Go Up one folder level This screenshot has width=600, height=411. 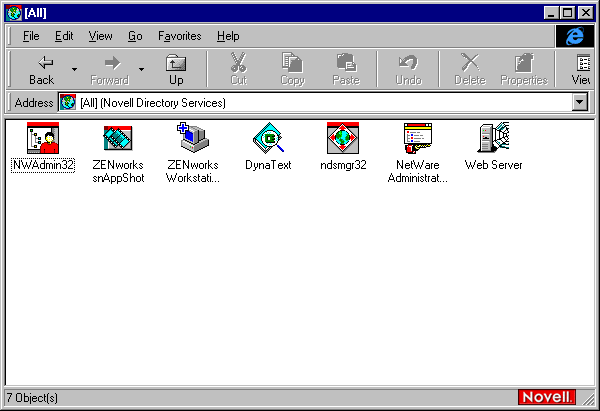pos(176,70)
